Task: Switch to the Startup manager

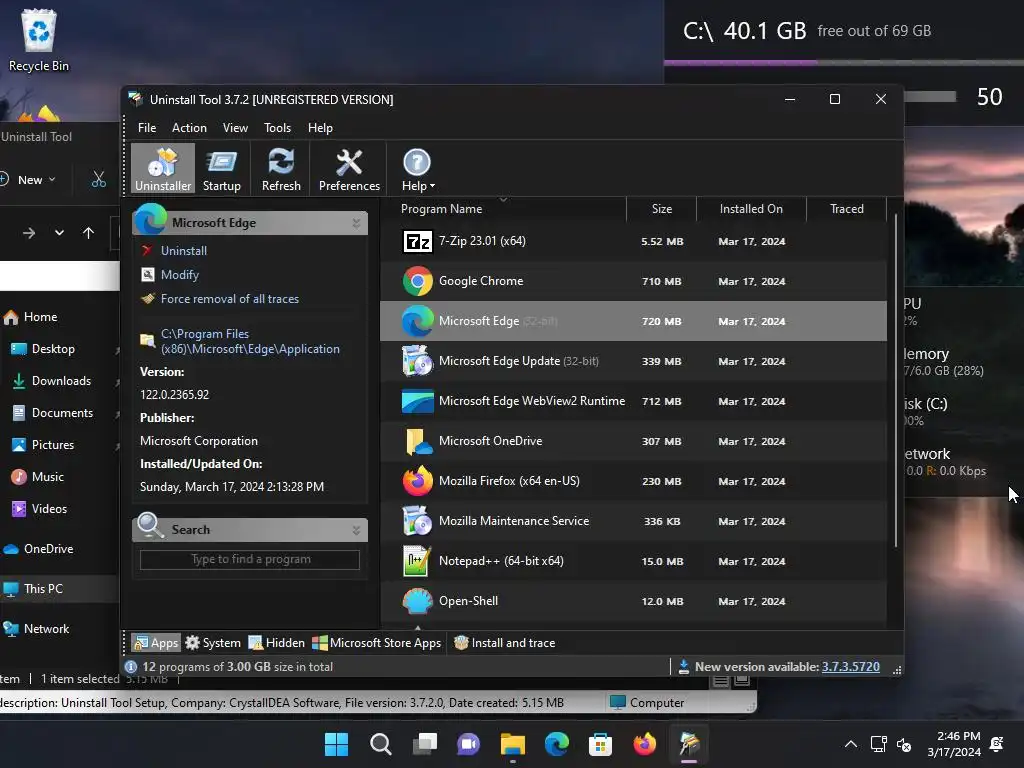Action: point(221,168)
